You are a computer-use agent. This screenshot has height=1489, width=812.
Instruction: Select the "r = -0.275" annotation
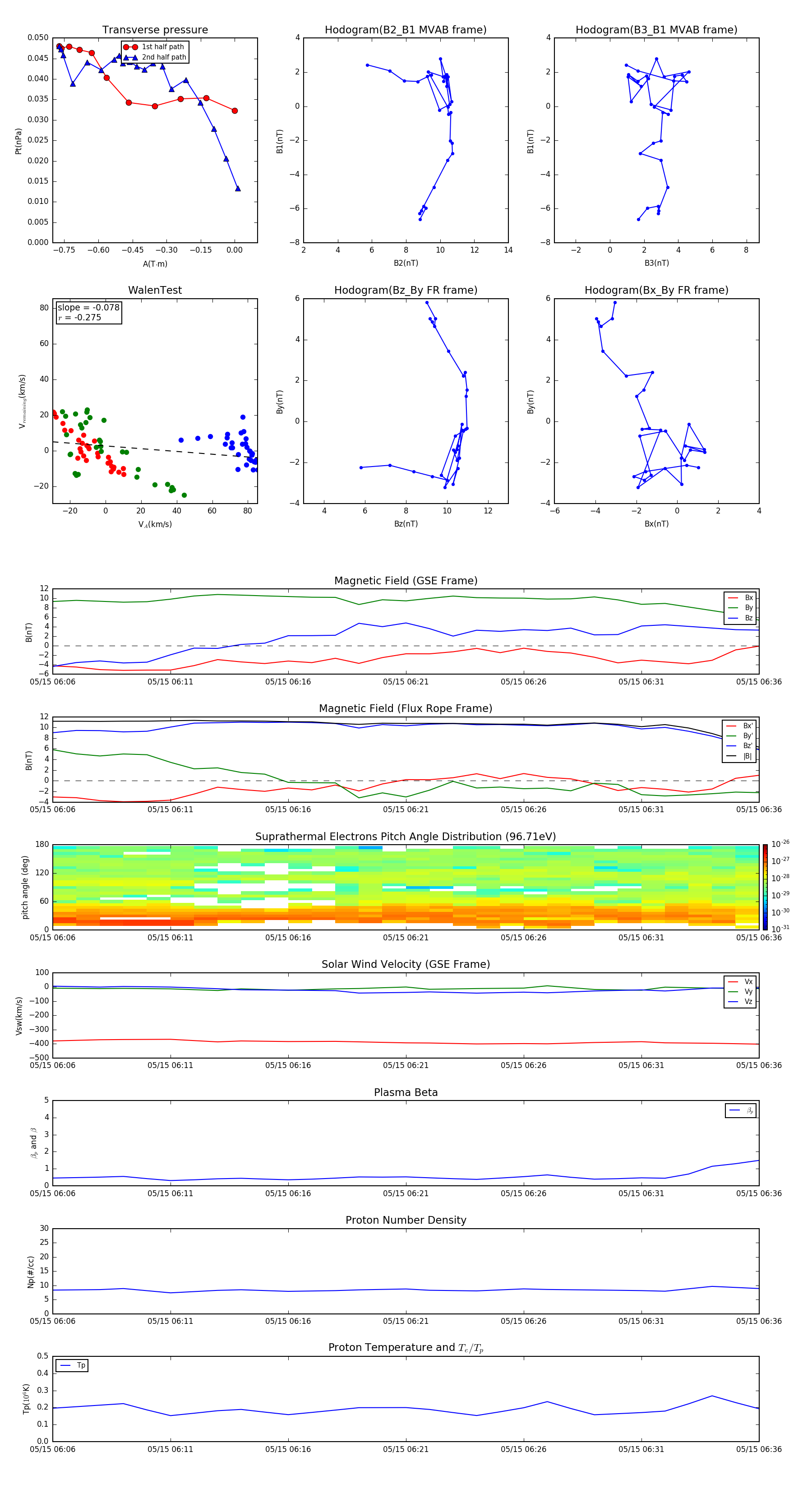click(80, 317)
